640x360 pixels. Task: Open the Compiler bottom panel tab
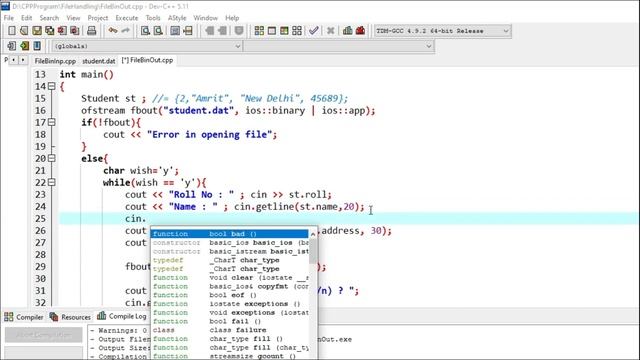point(24,317)
